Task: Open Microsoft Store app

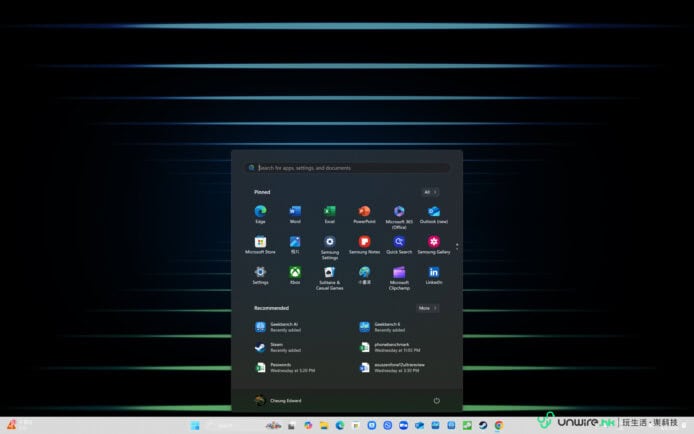Action: tap(260, 242)
